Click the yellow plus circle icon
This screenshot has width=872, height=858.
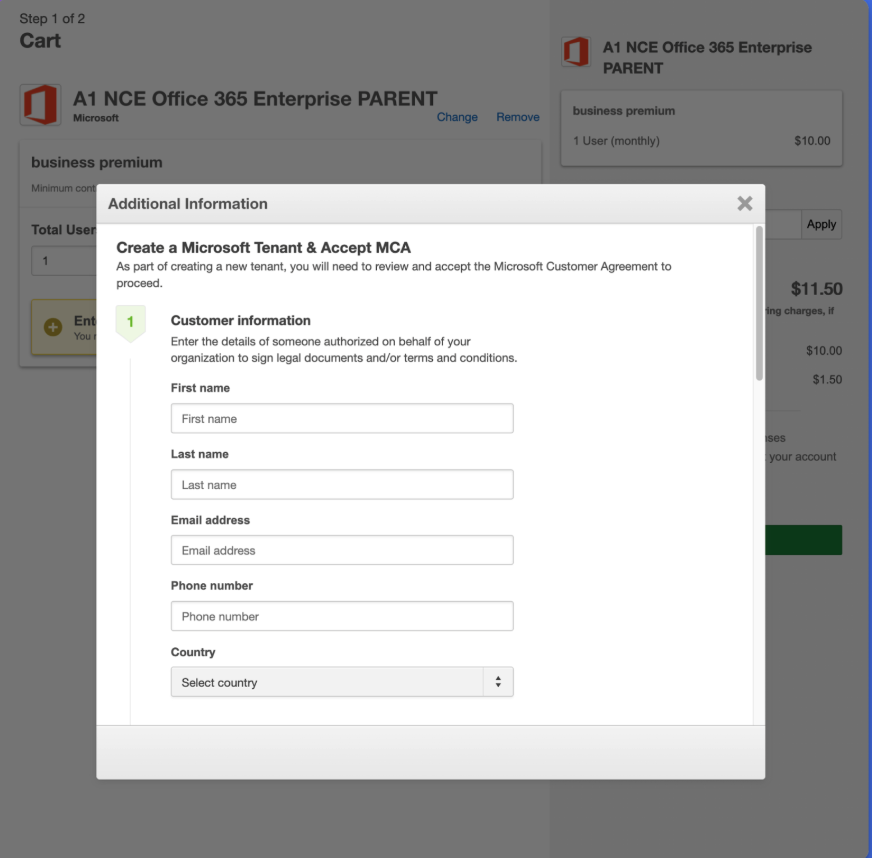point(53,328)
